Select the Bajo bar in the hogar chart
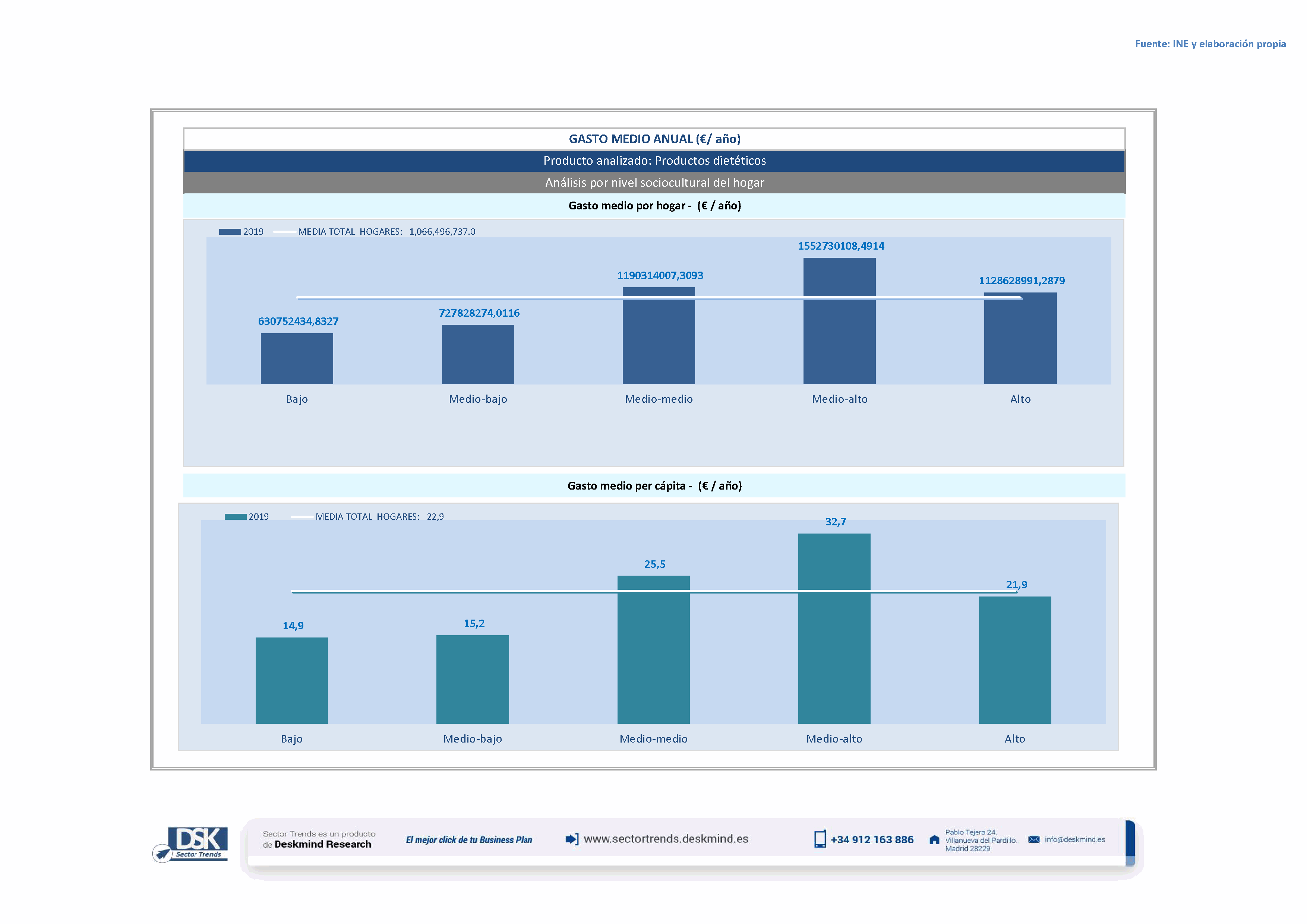This screenshot has width=1307, height=924. pos(297,358)
